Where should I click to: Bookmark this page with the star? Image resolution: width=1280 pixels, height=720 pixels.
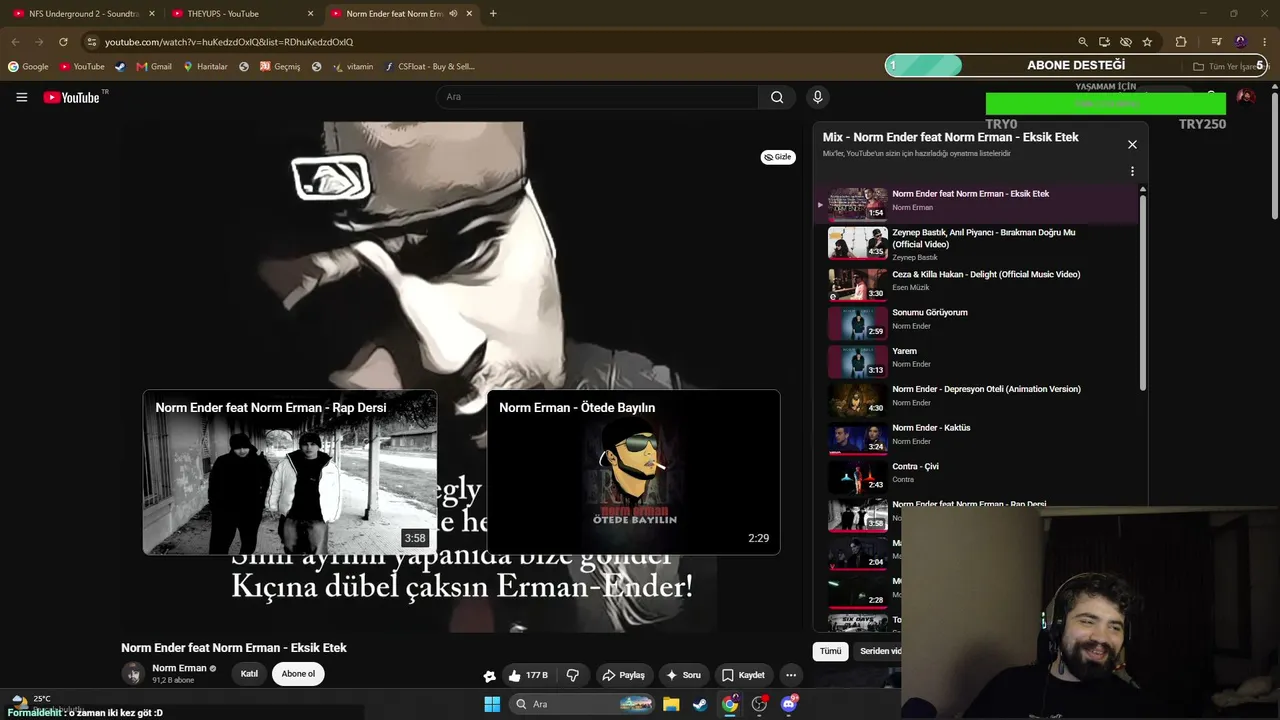pyautogui.click(x=1147, y=42)
